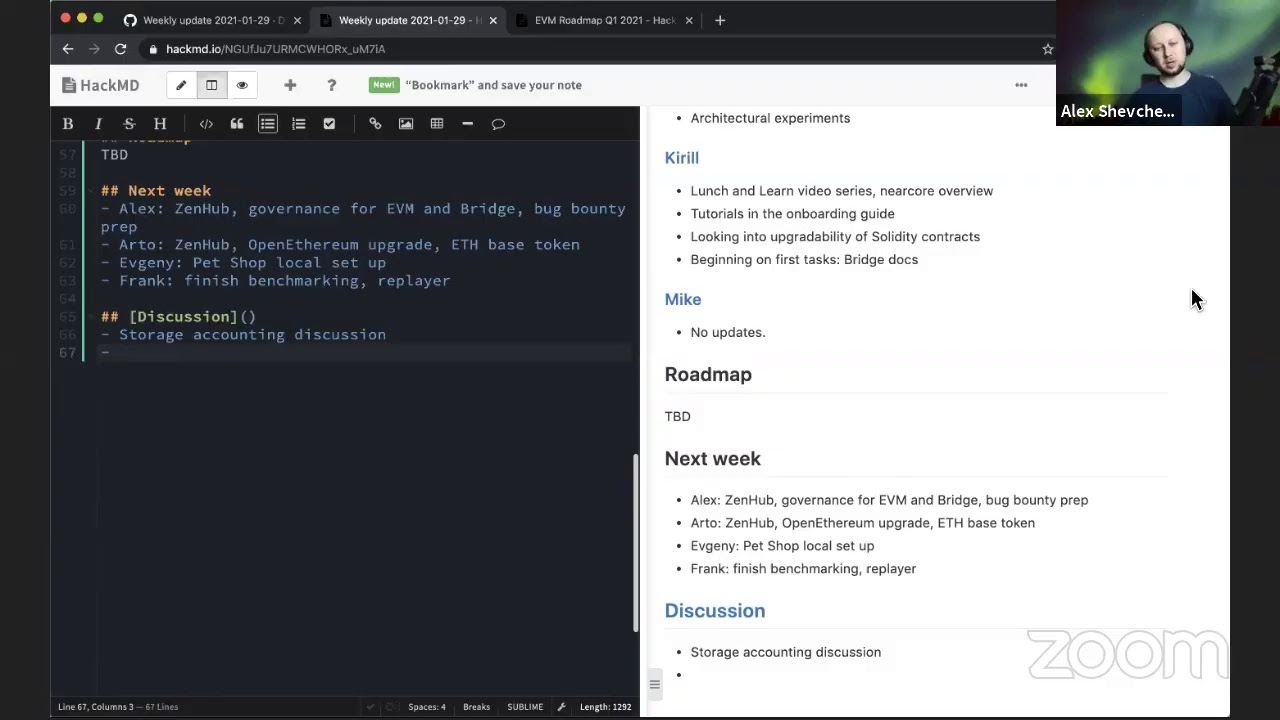Reload the HackMD page
Image resolution: width=1280 pixels, height=720 pixels.
[x=120, y=49]
